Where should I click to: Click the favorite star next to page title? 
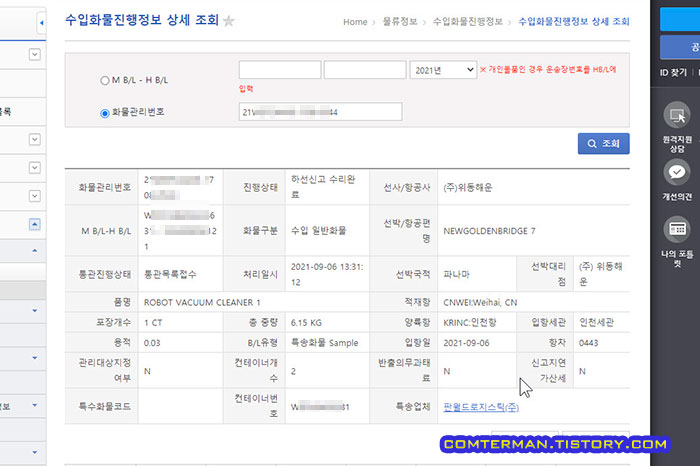click(x=229, y=21)
